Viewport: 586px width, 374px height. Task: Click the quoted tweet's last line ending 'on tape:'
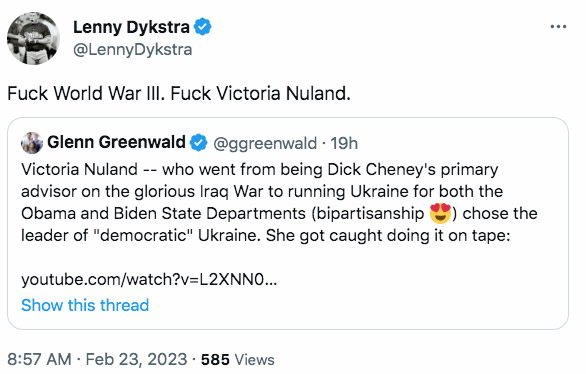266,235
